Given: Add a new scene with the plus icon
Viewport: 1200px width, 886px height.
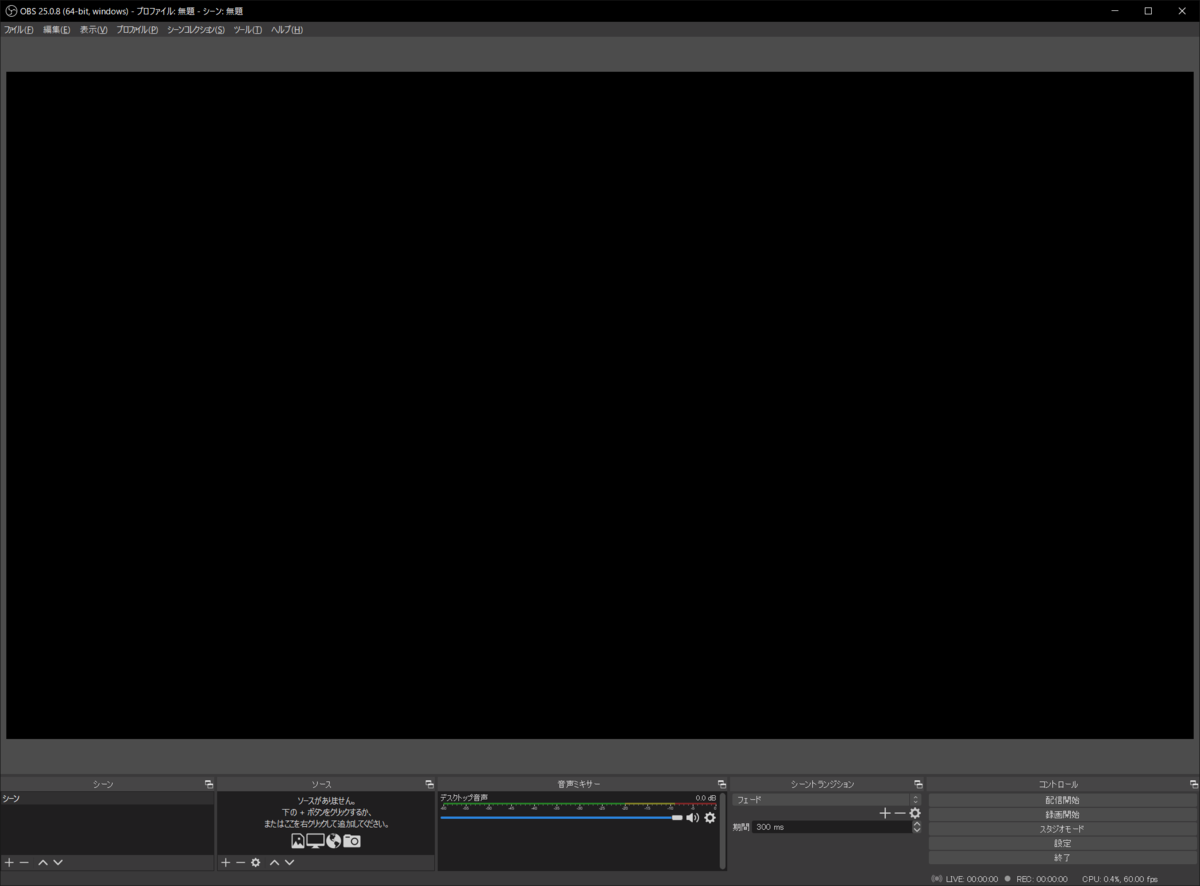Looking at the screenshot, I should click(9, 862).
